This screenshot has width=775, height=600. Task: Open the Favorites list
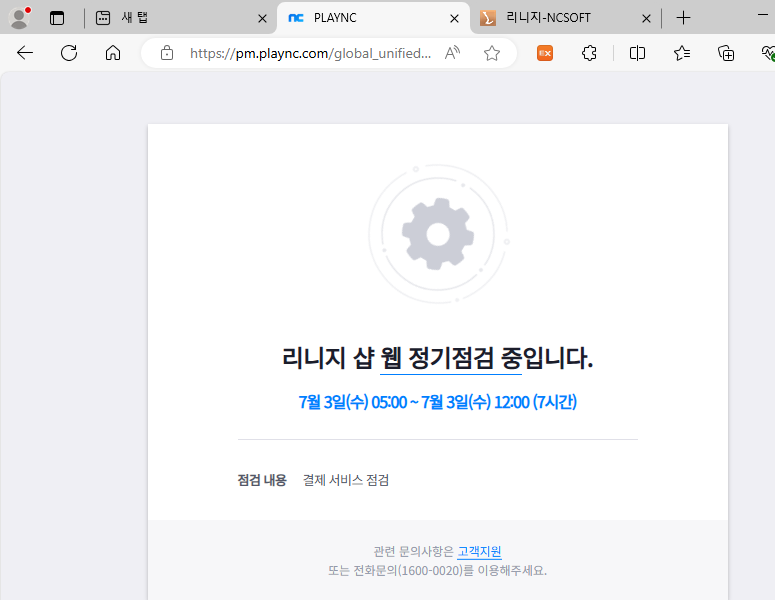682,53
